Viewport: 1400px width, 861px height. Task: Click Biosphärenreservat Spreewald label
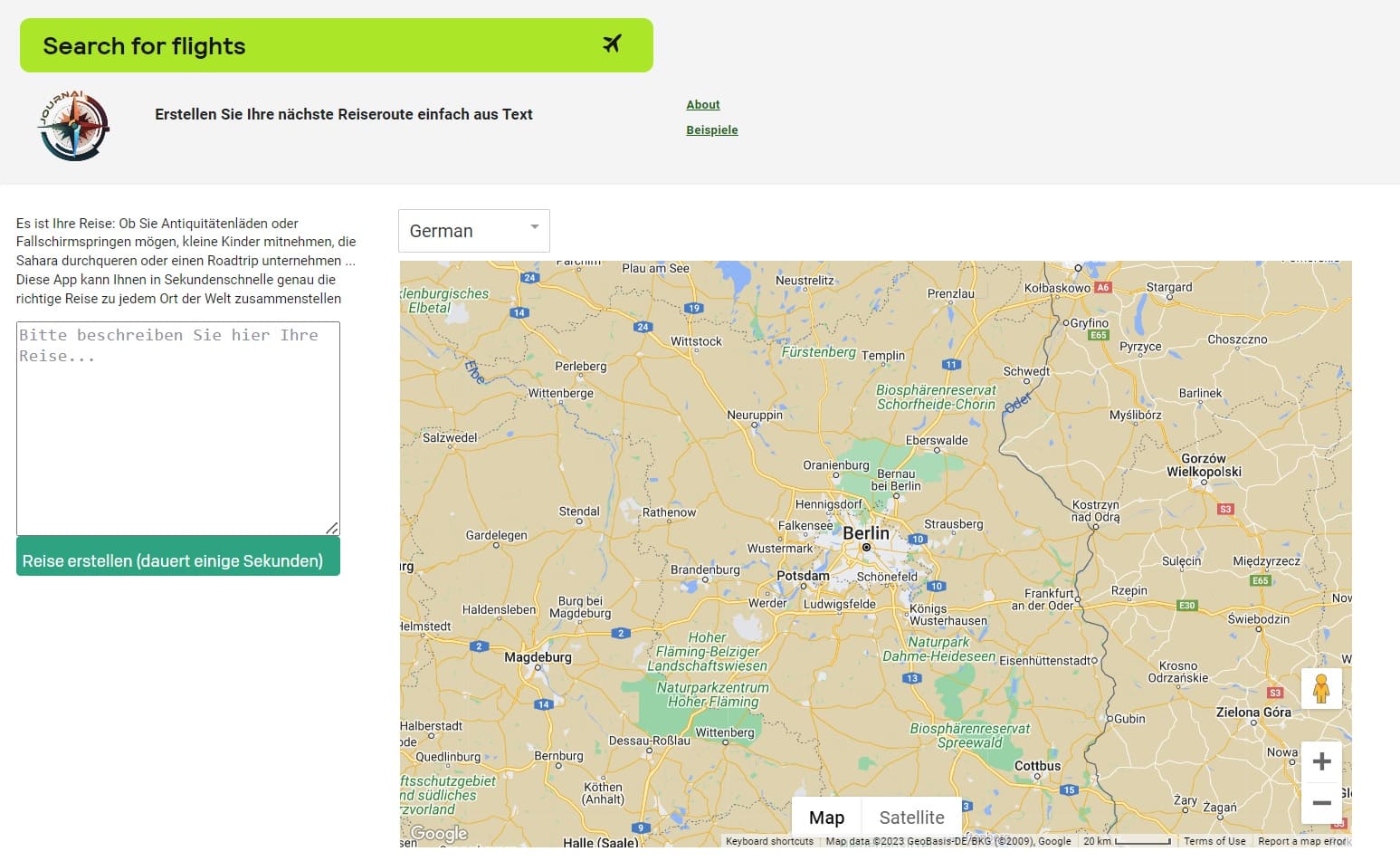click(x=969, y=735)
